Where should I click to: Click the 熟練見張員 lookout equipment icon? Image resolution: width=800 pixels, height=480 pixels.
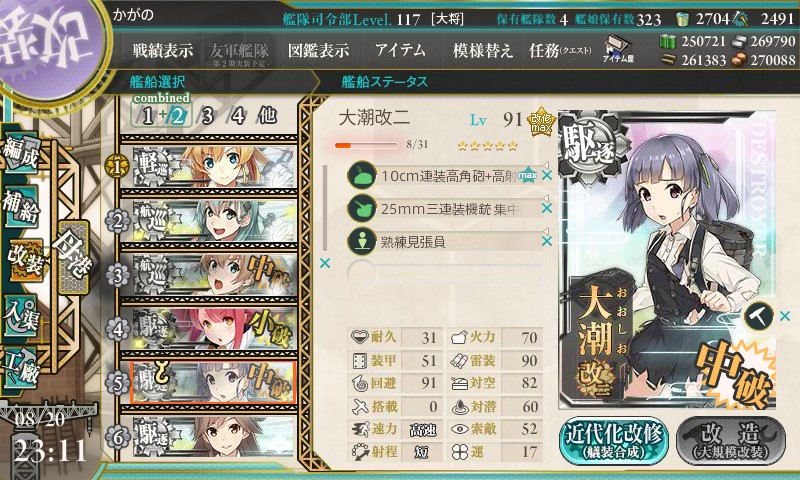(x=361, y=241)
